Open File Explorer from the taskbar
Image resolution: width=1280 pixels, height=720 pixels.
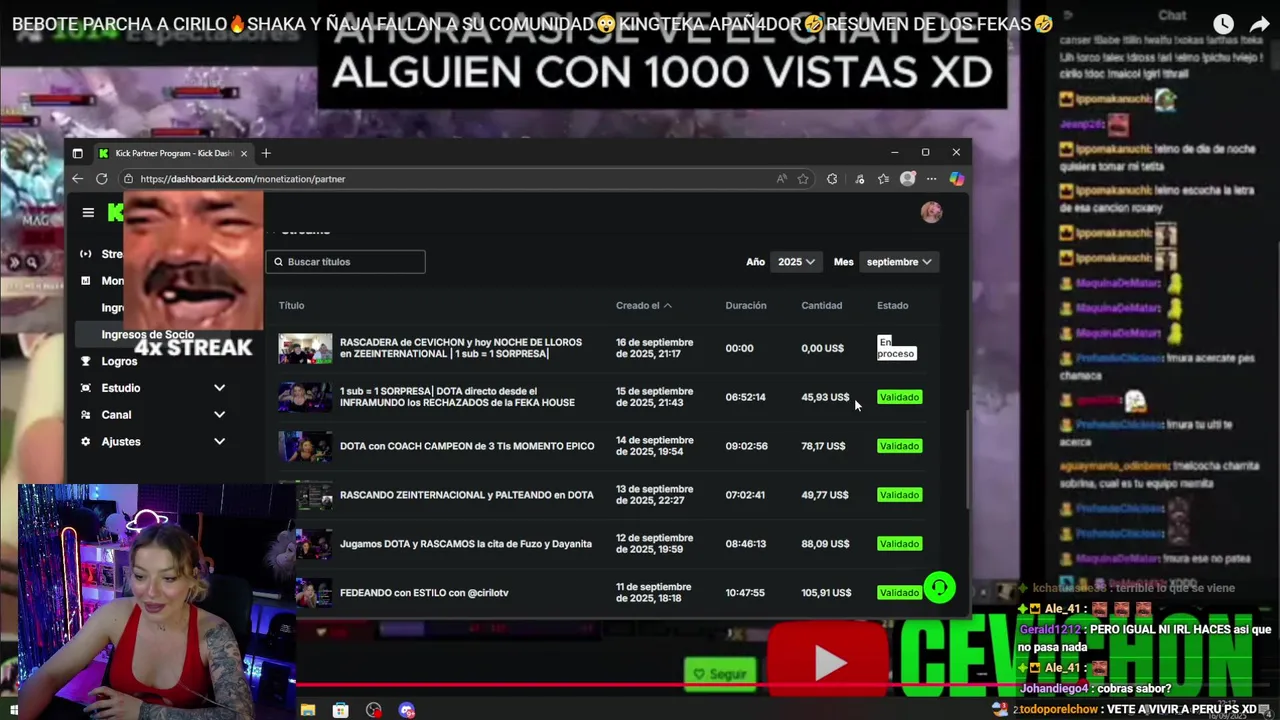click(x=308, y=710)
